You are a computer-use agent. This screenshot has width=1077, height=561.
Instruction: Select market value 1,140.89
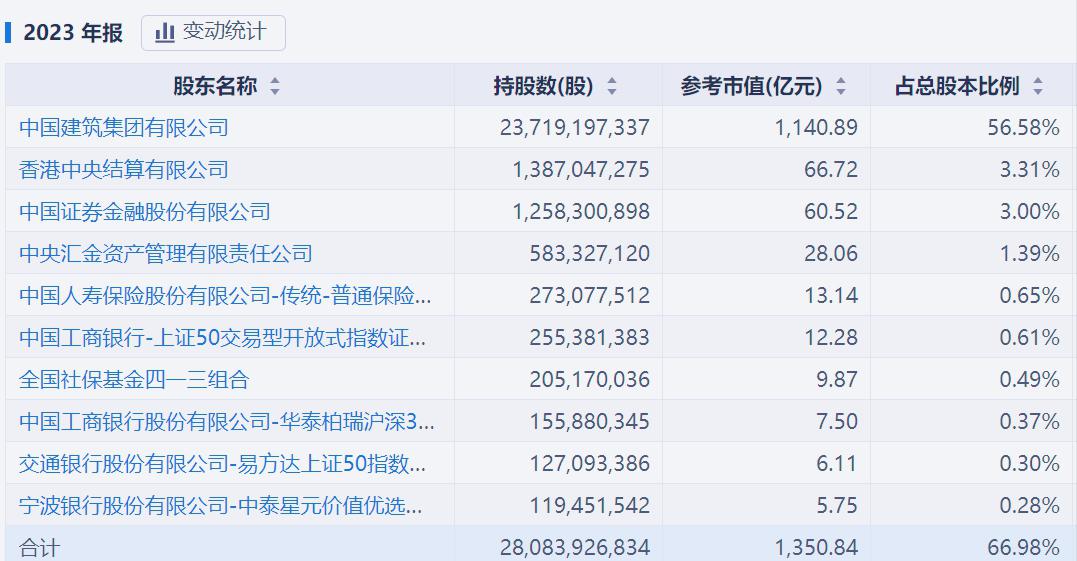point(816,128)
